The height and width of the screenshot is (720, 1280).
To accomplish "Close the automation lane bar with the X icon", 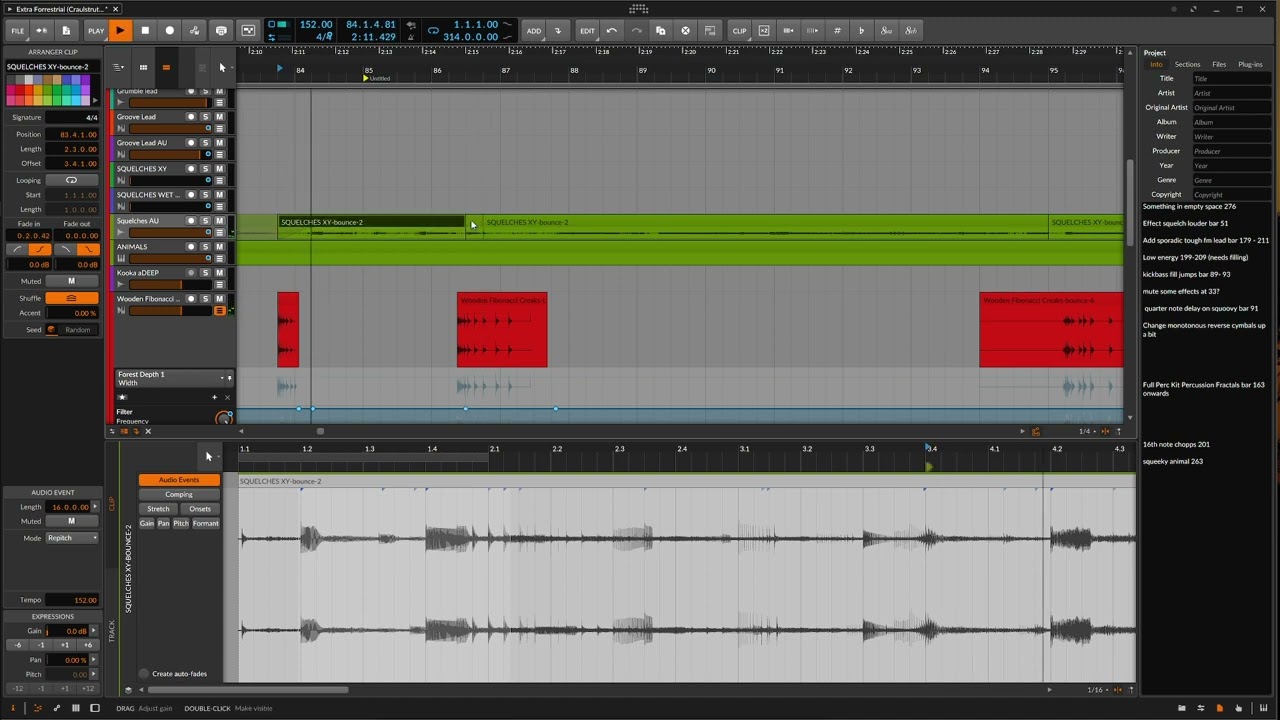I will (148, 431).
